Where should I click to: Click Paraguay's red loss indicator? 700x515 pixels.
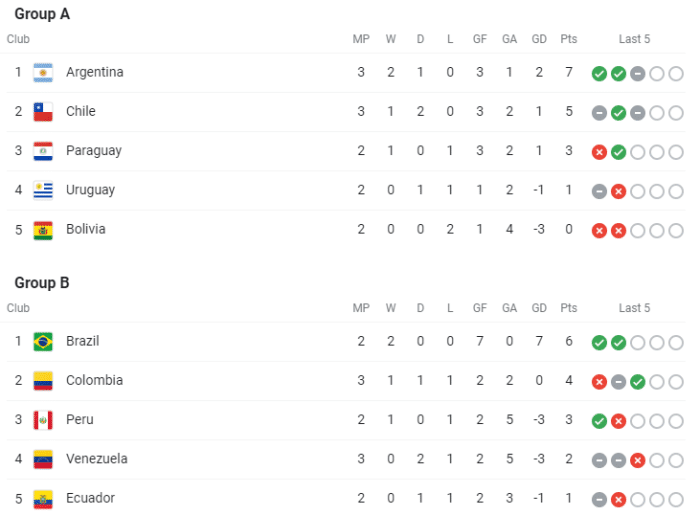tap(599, 152)
